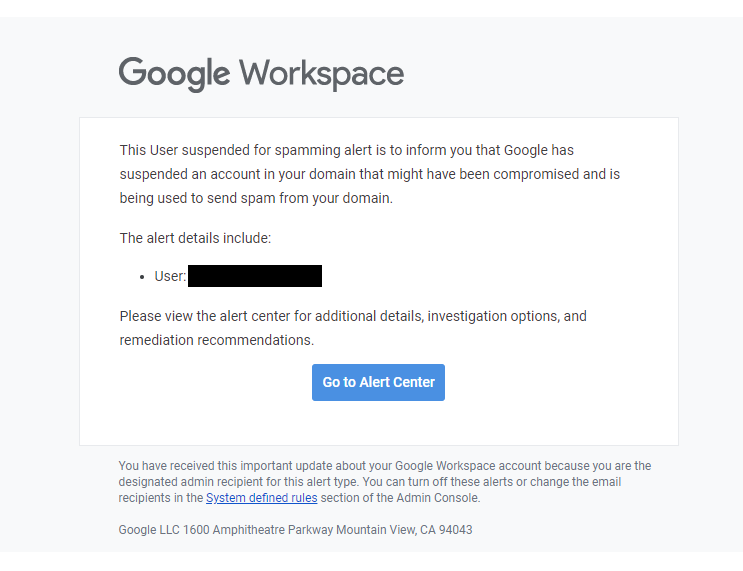The width and height of the screenshot is (743, 571).
Task: Select the blacked-out user email block
Action: pos(255,276)
